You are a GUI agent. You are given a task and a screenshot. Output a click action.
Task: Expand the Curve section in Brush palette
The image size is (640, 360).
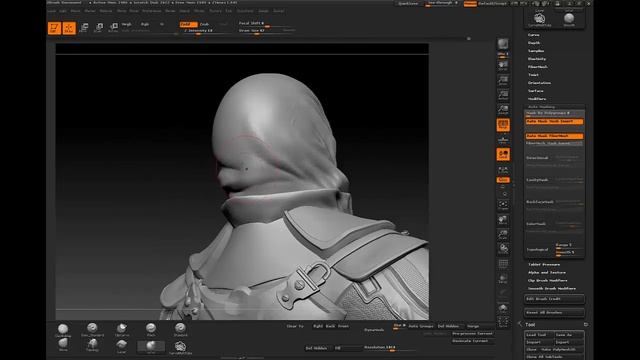533,35
